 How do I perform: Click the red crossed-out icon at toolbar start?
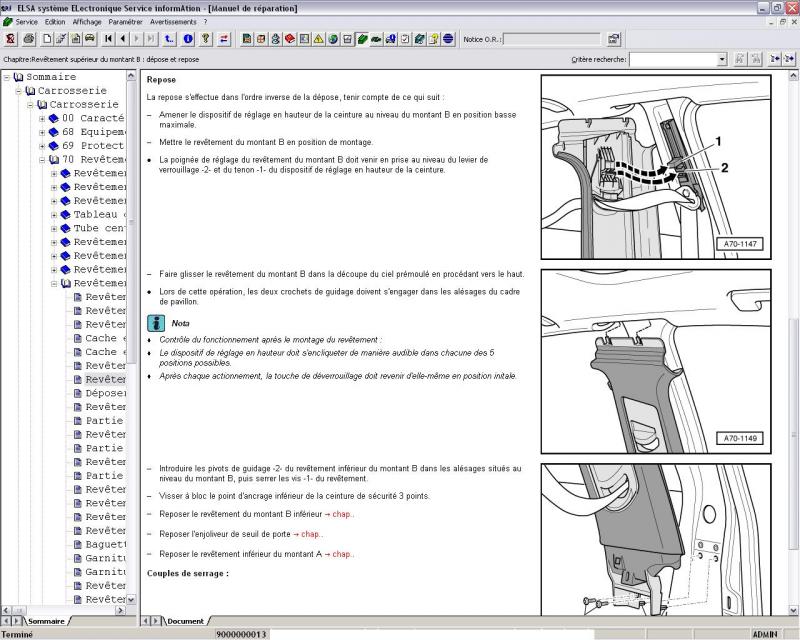point(10,39)
